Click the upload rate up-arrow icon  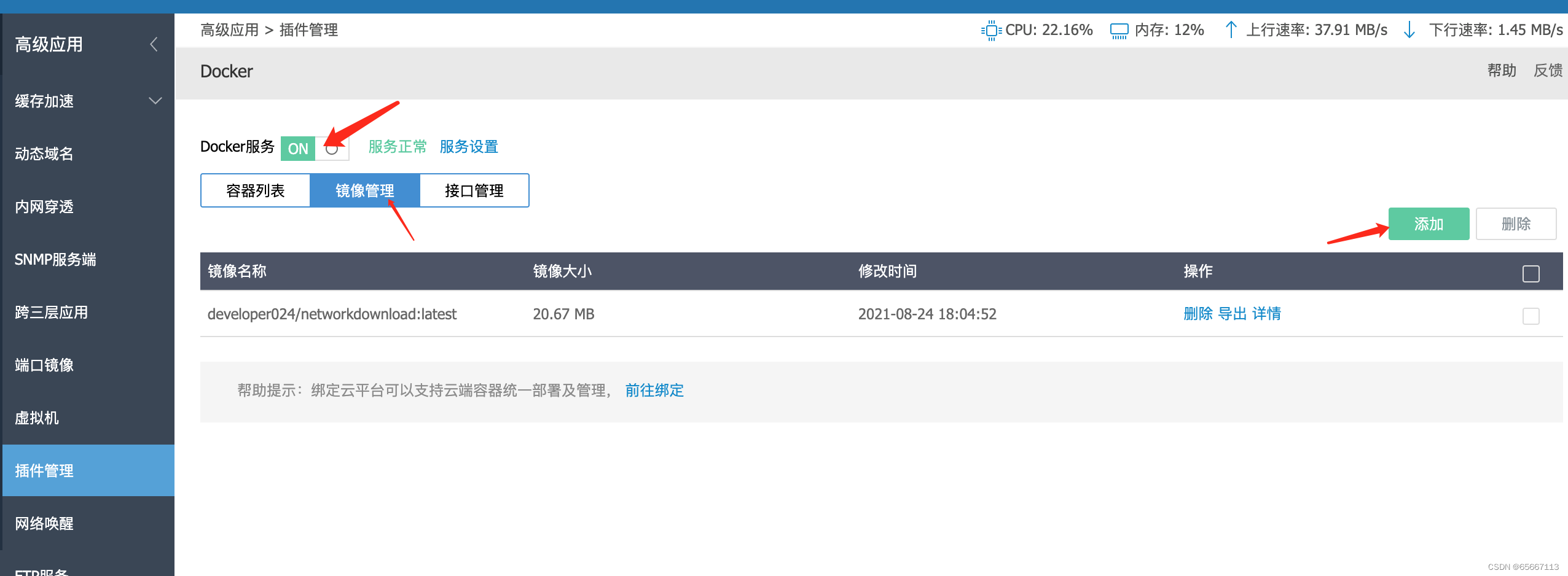1231,29
